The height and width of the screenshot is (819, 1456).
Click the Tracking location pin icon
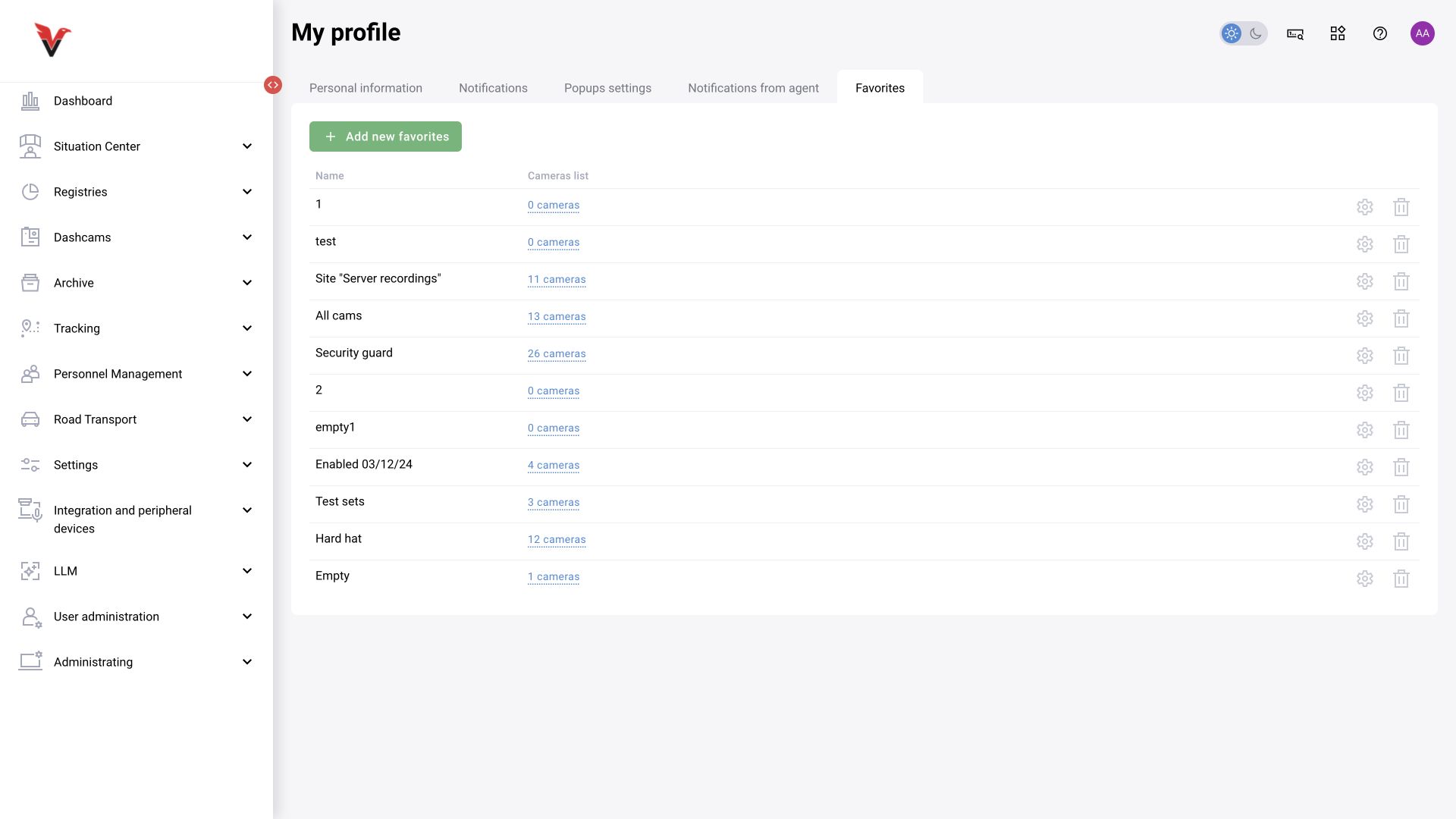click(x=30, y=328)
